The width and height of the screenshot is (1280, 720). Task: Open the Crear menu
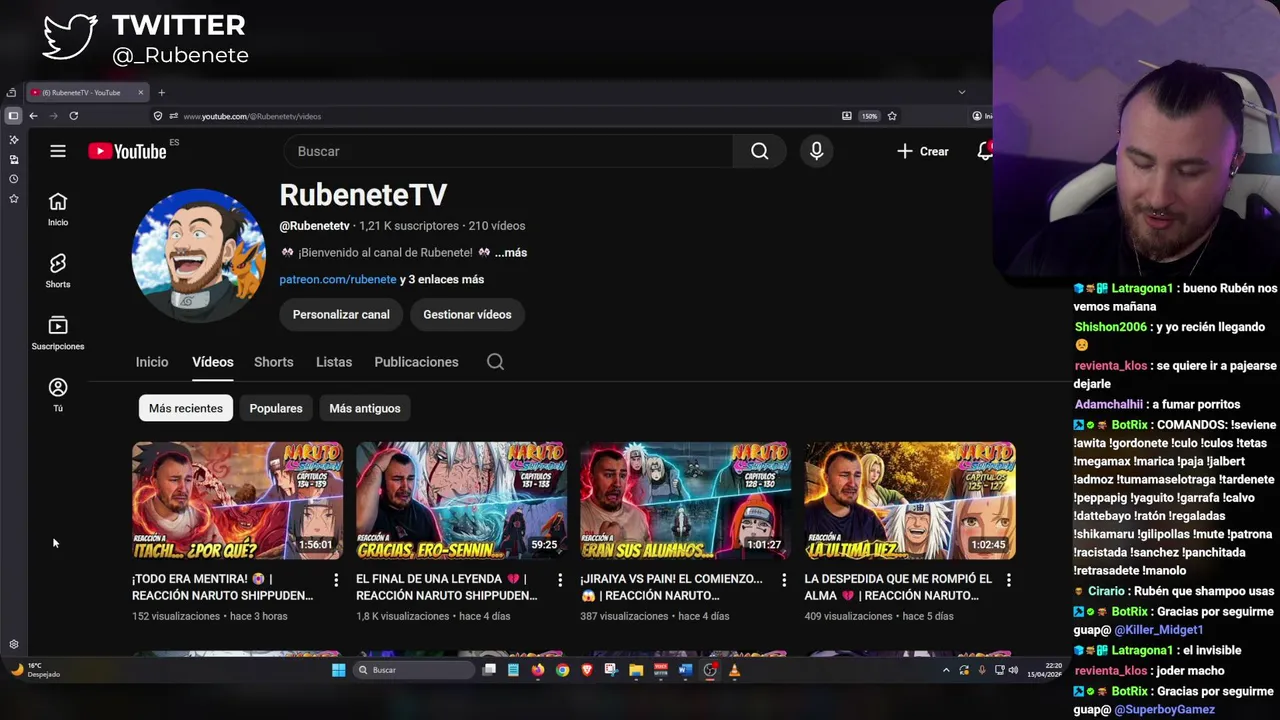coord(922,151)
